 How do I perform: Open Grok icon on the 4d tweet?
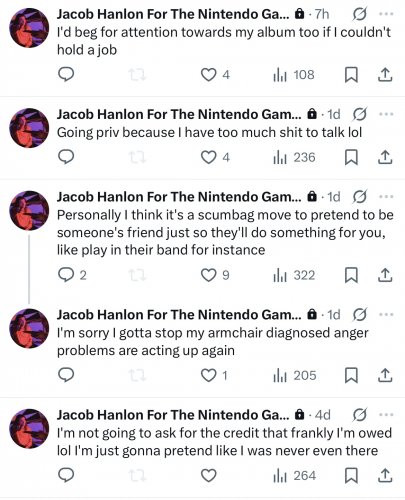point(359,415)
